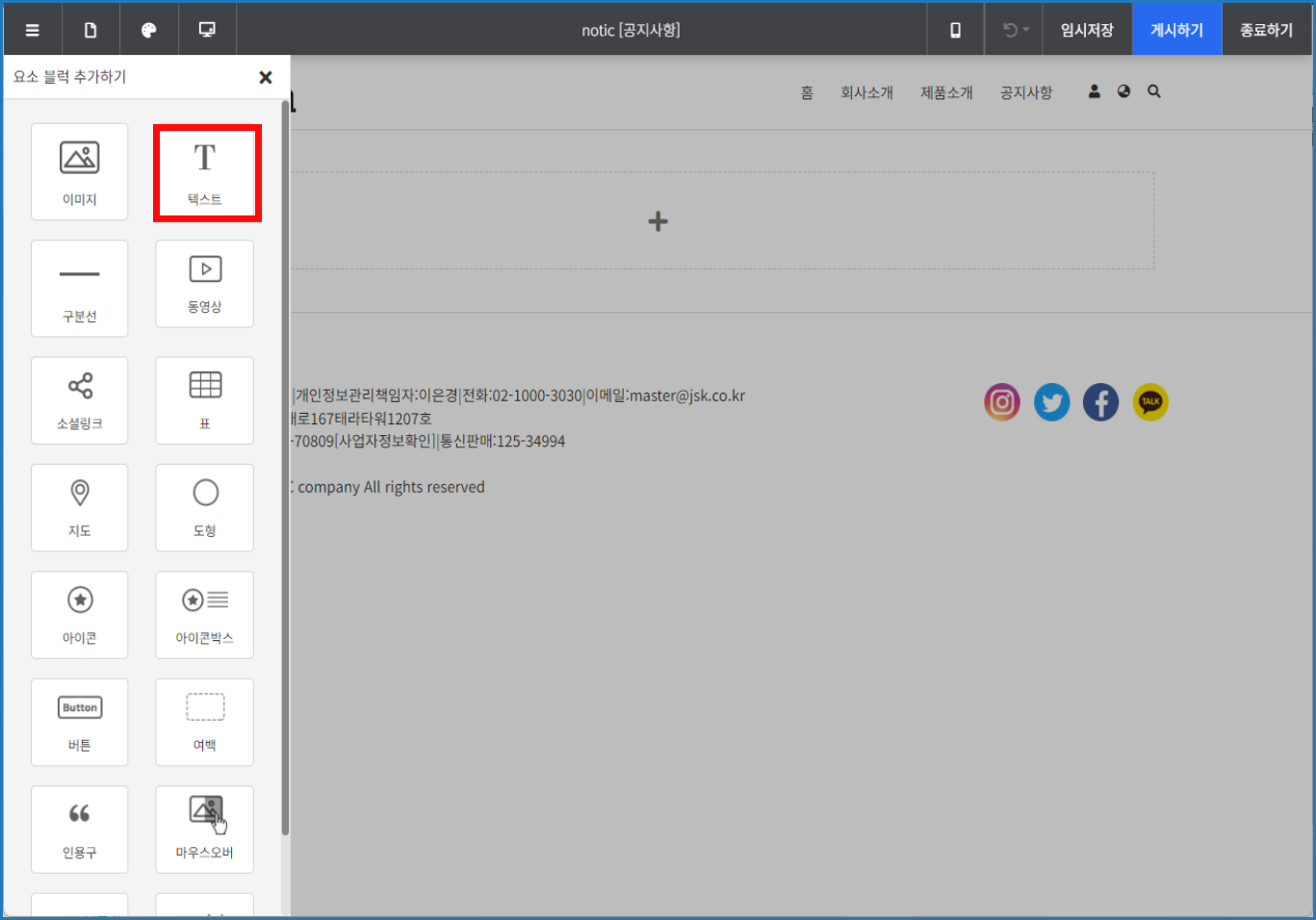Click the plus to add a section

pos(658,221)
